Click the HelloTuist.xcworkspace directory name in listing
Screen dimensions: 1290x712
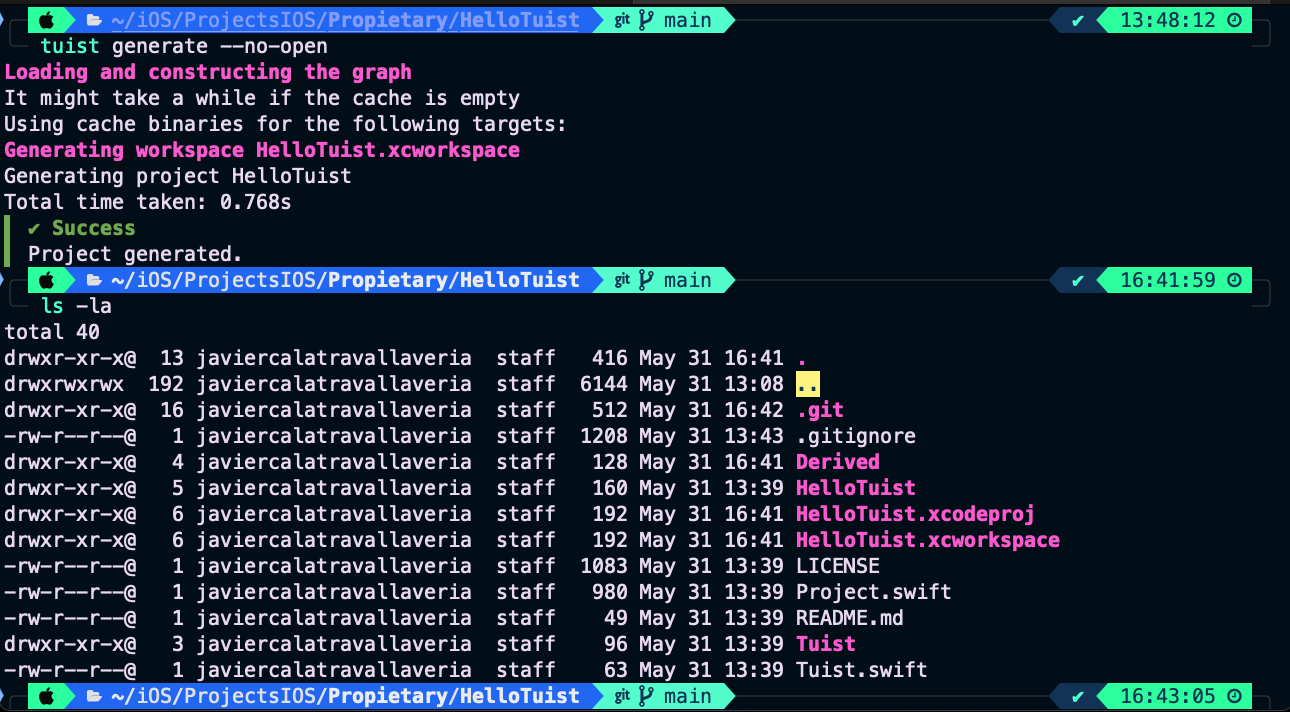tap(927, 540)
